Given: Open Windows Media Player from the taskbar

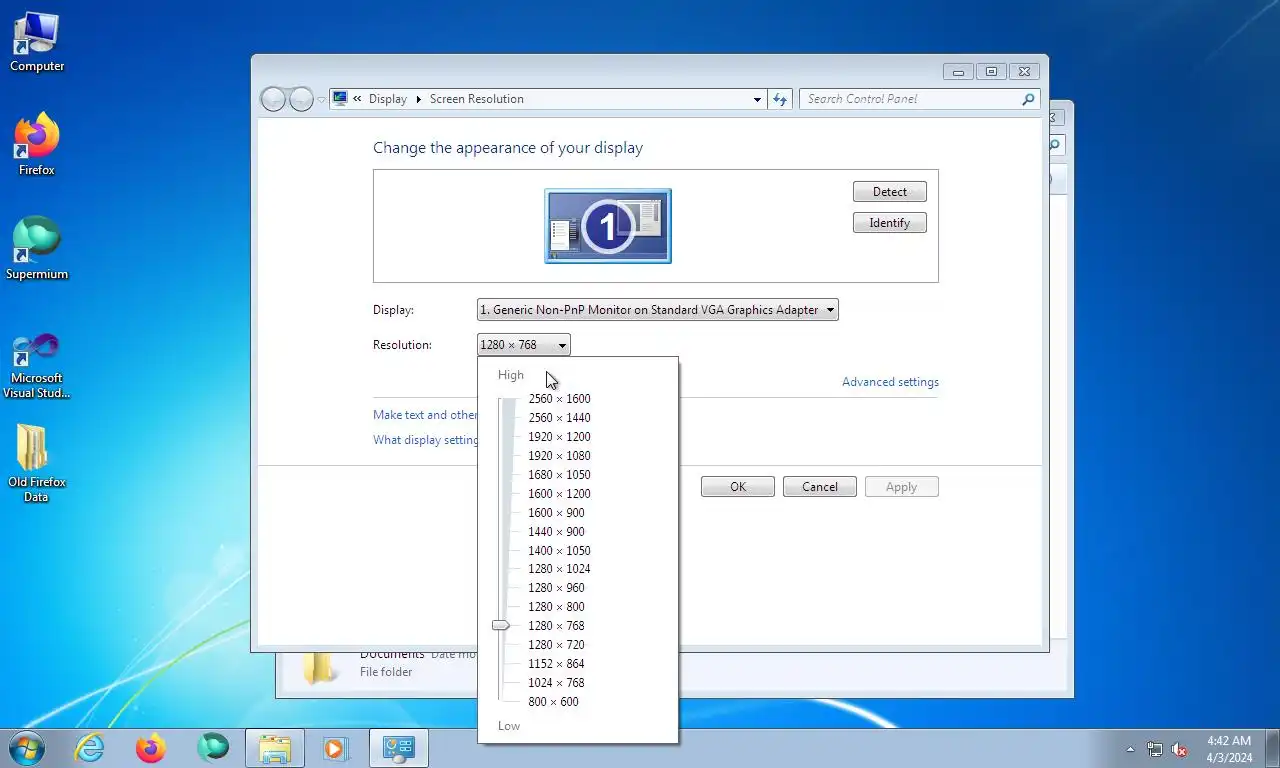Looking at the screenshot, I should [336, 748].
